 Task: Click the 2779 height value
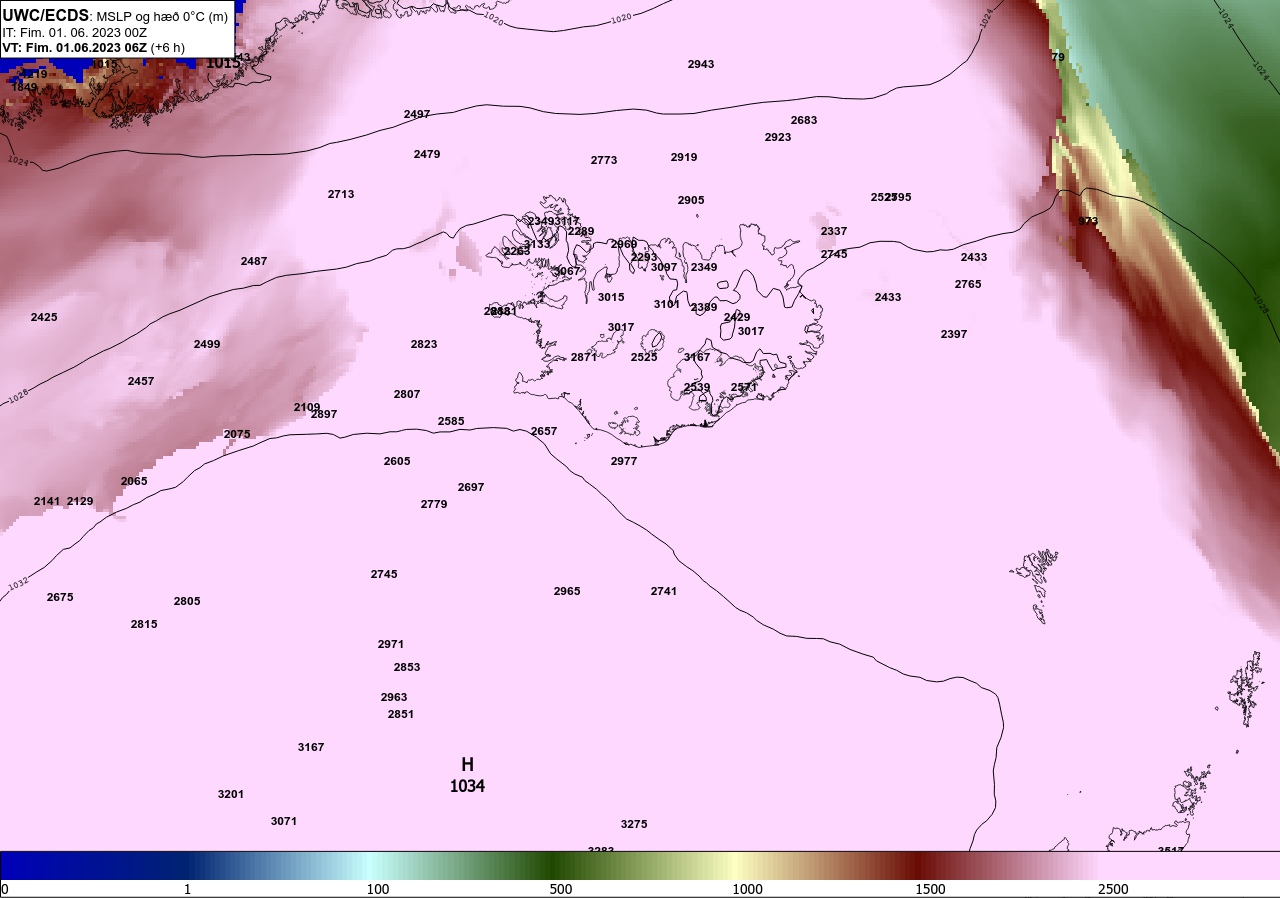pos(434,504)
